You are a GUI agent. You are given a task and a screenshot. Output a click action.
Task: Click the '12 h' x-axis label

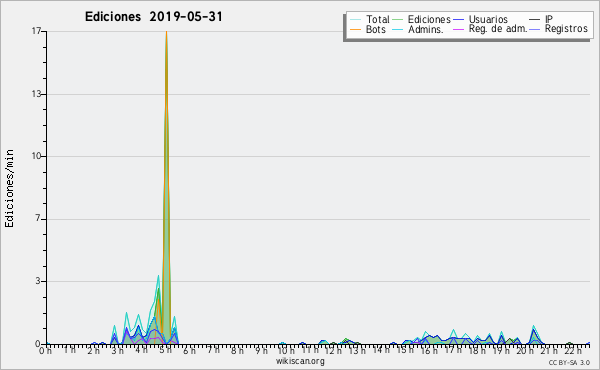(x=334, y=350)
